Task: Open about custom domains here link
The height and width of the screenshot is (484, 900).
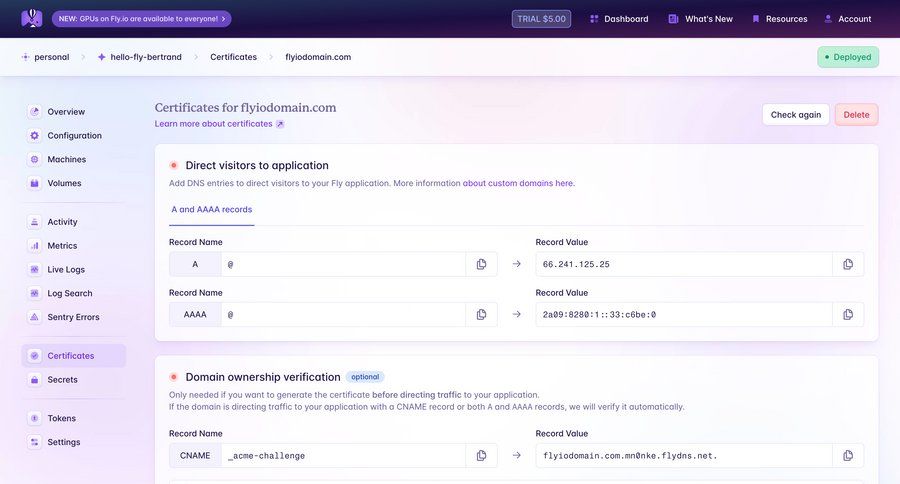Action: pyautogui.click(x=518, y=183)
